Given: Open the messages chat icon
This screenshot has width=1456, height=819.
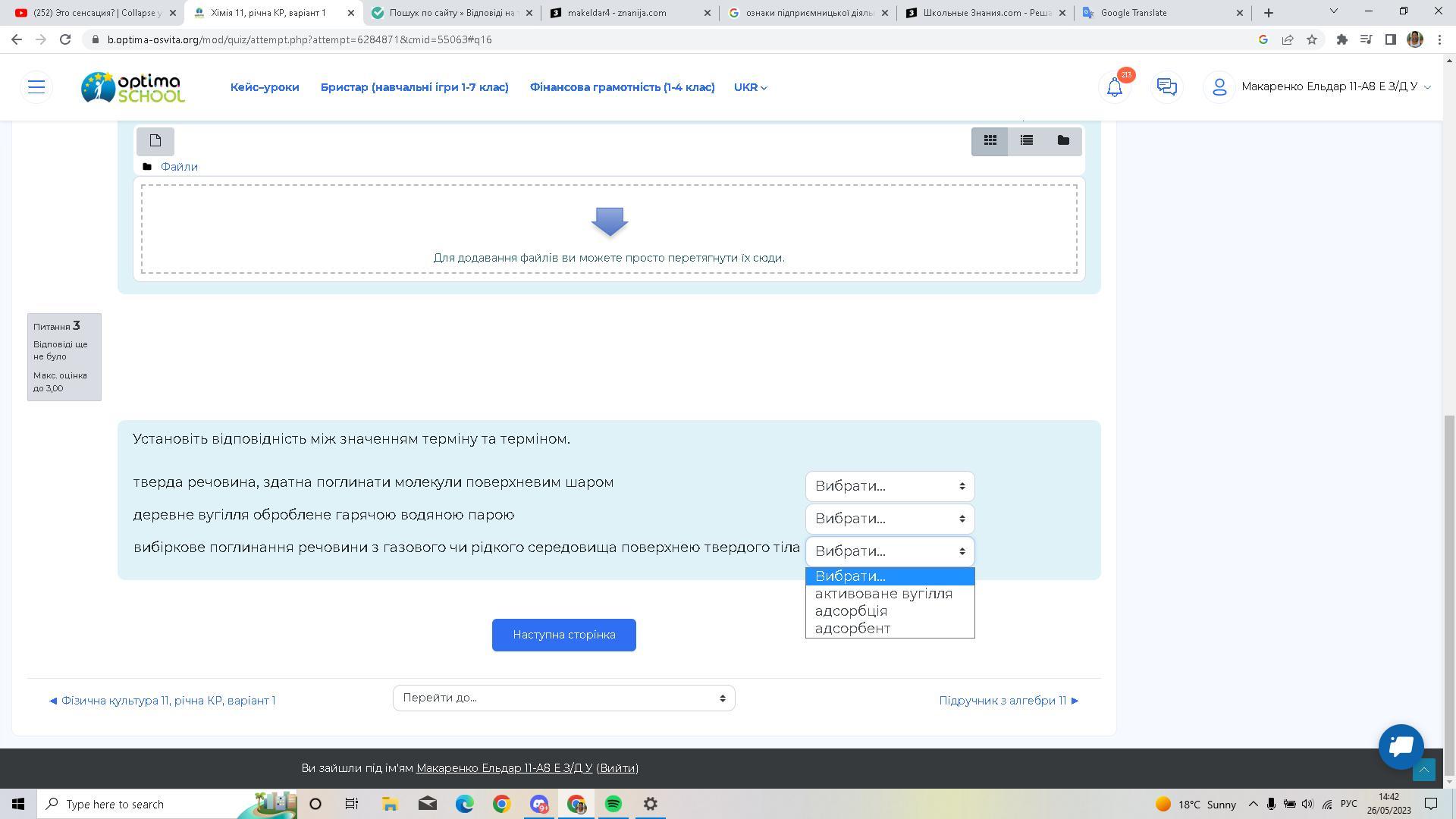Looking at the screenshot, I should [x=1166, y=87].
